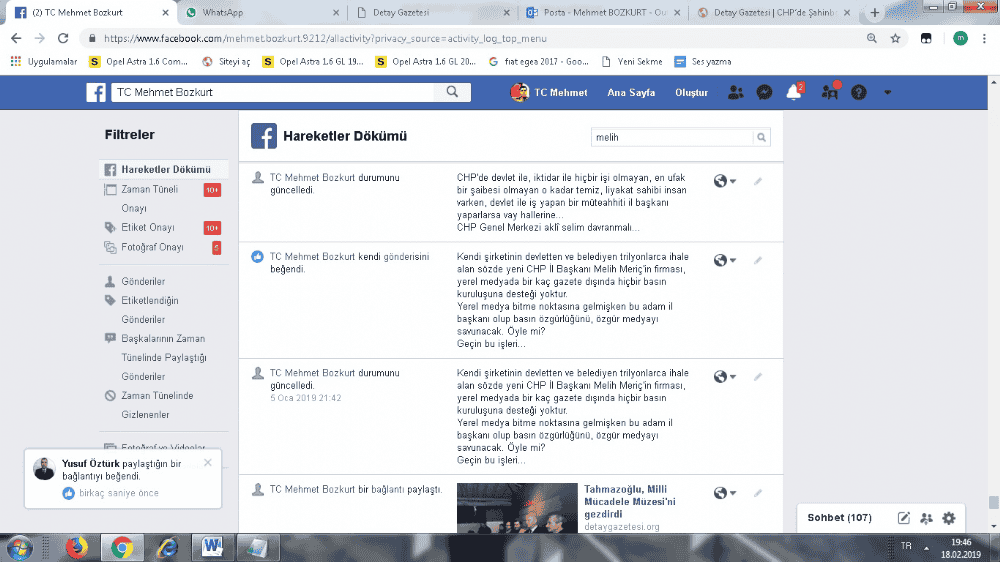Image resolution: width=1000 pixels, height=562 pixels.
Task: Open Windows Start button
Action: click(x=19, y=548)
